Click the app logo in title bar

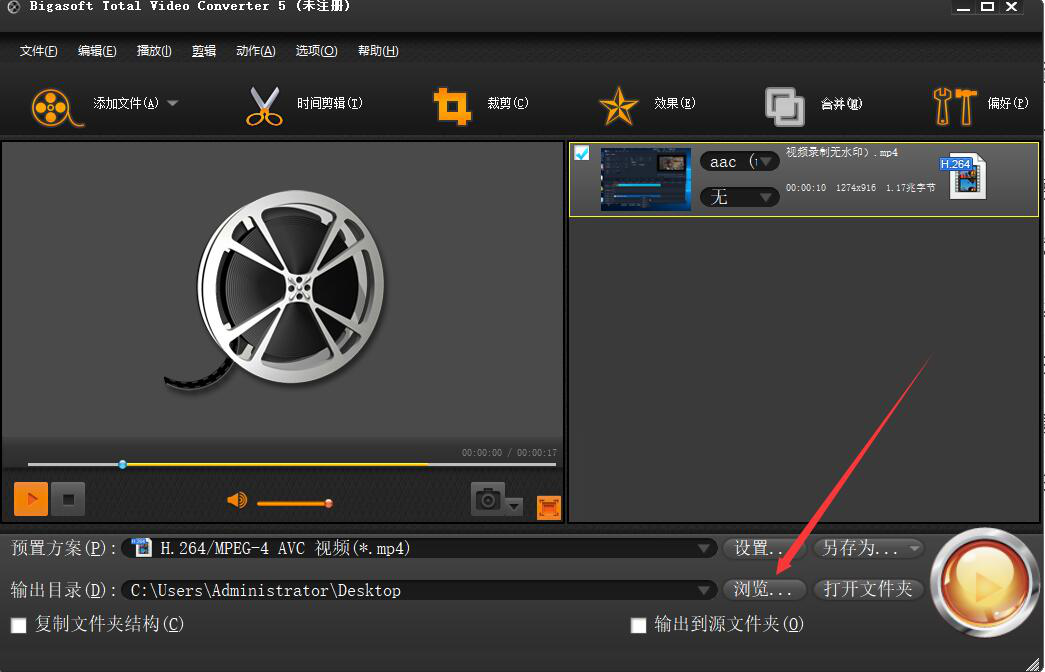click(x=13, y=7)
